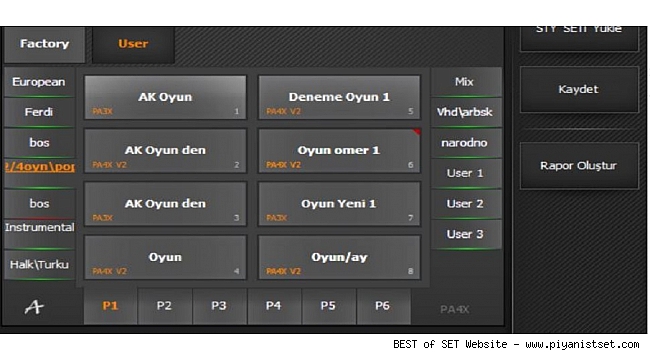Switch to the Factory tab
The width and height of the screenshot is (650, 360).
[x=44, y=44]
